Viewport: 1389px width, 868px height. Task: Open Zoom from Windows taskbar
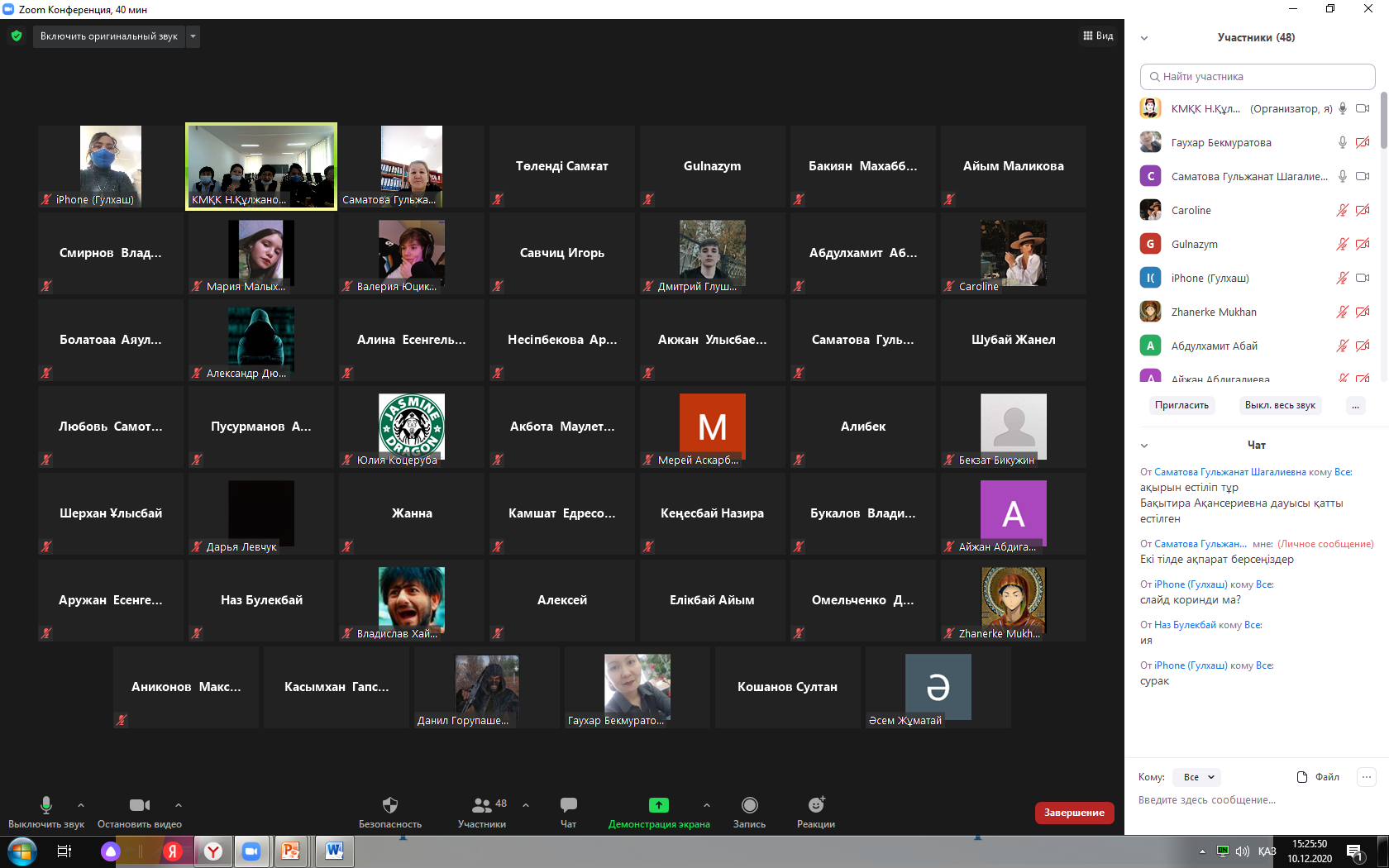(x=251, y=851)
